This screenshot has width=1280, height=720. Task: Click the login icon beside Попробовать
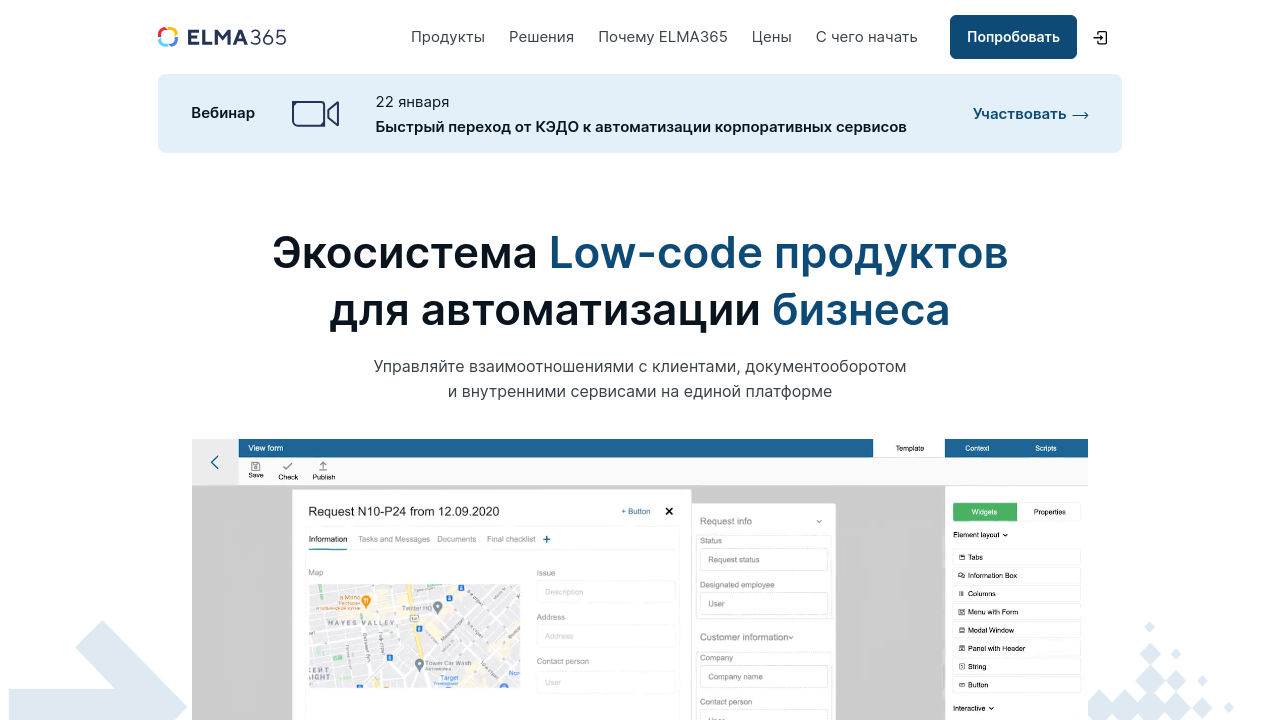1100,37
